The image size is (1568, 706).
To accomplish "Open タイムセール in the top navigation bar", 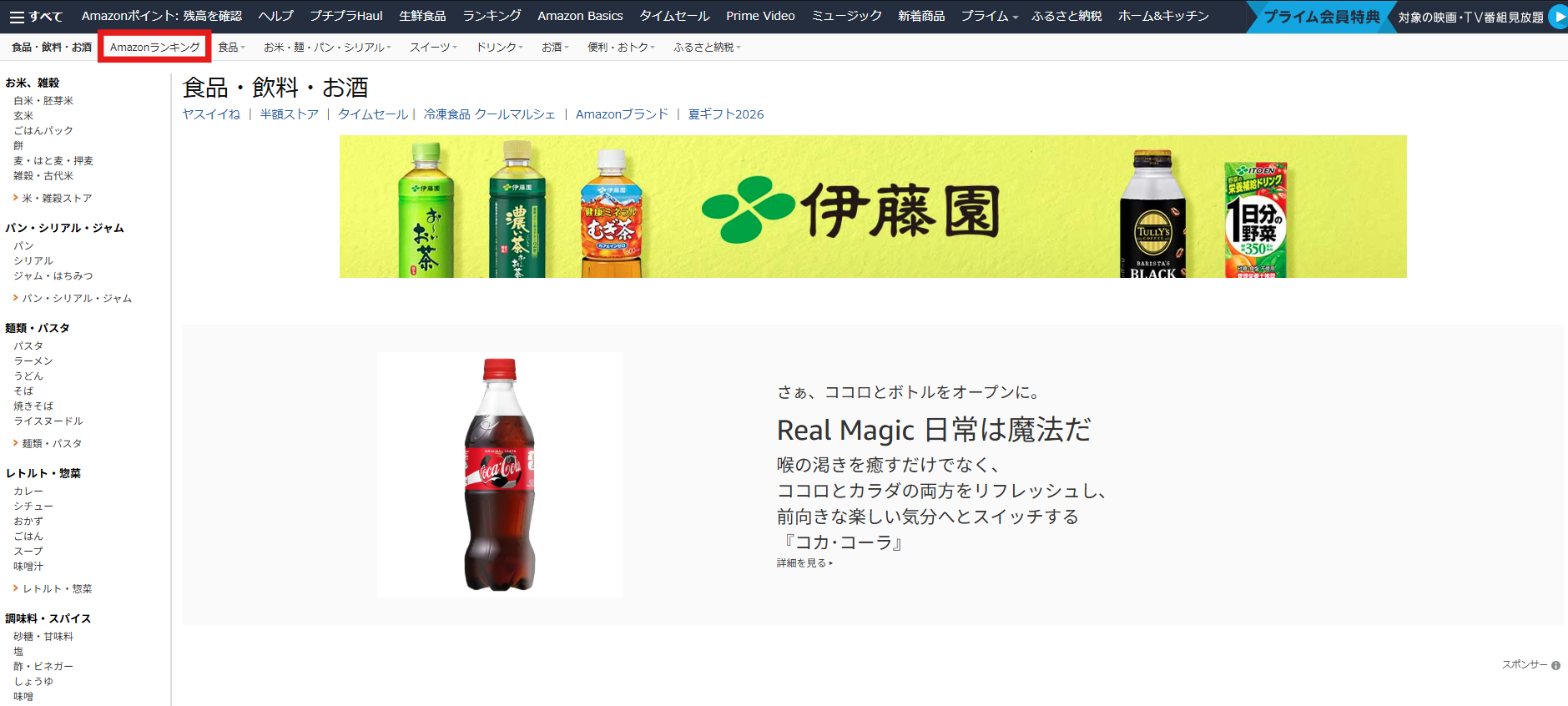I will (x=674, y=16).
